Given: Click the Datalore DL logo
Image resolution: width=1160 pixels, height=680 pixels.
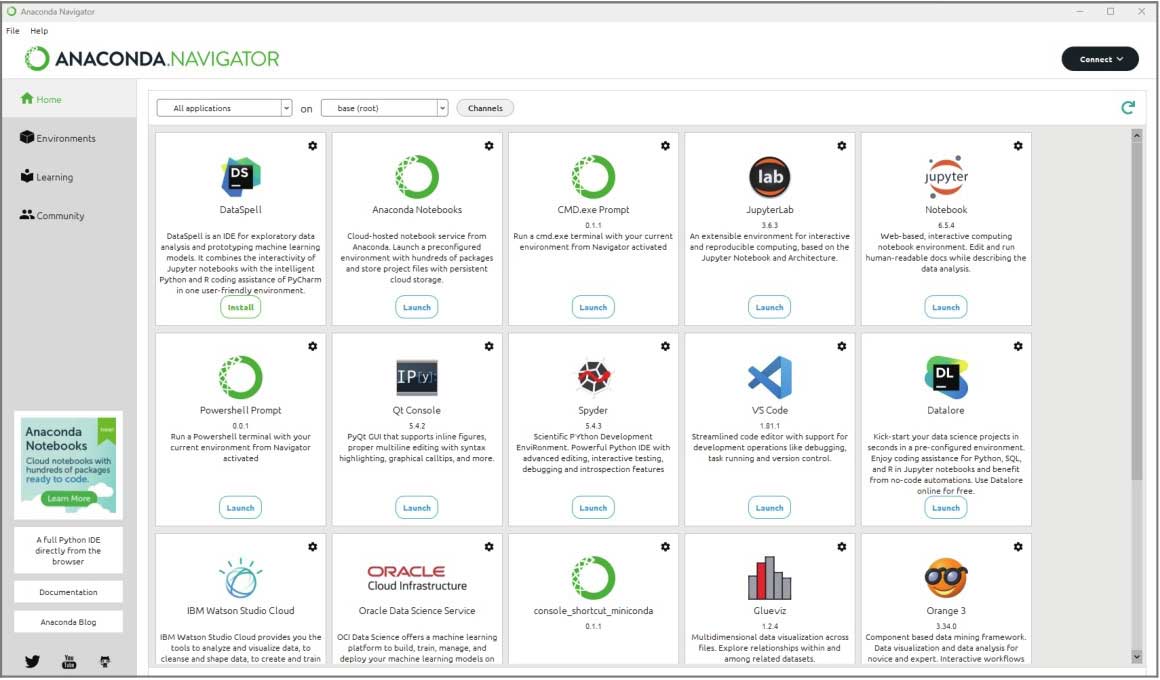Looking at the screenshot, I should click(945, 377).
